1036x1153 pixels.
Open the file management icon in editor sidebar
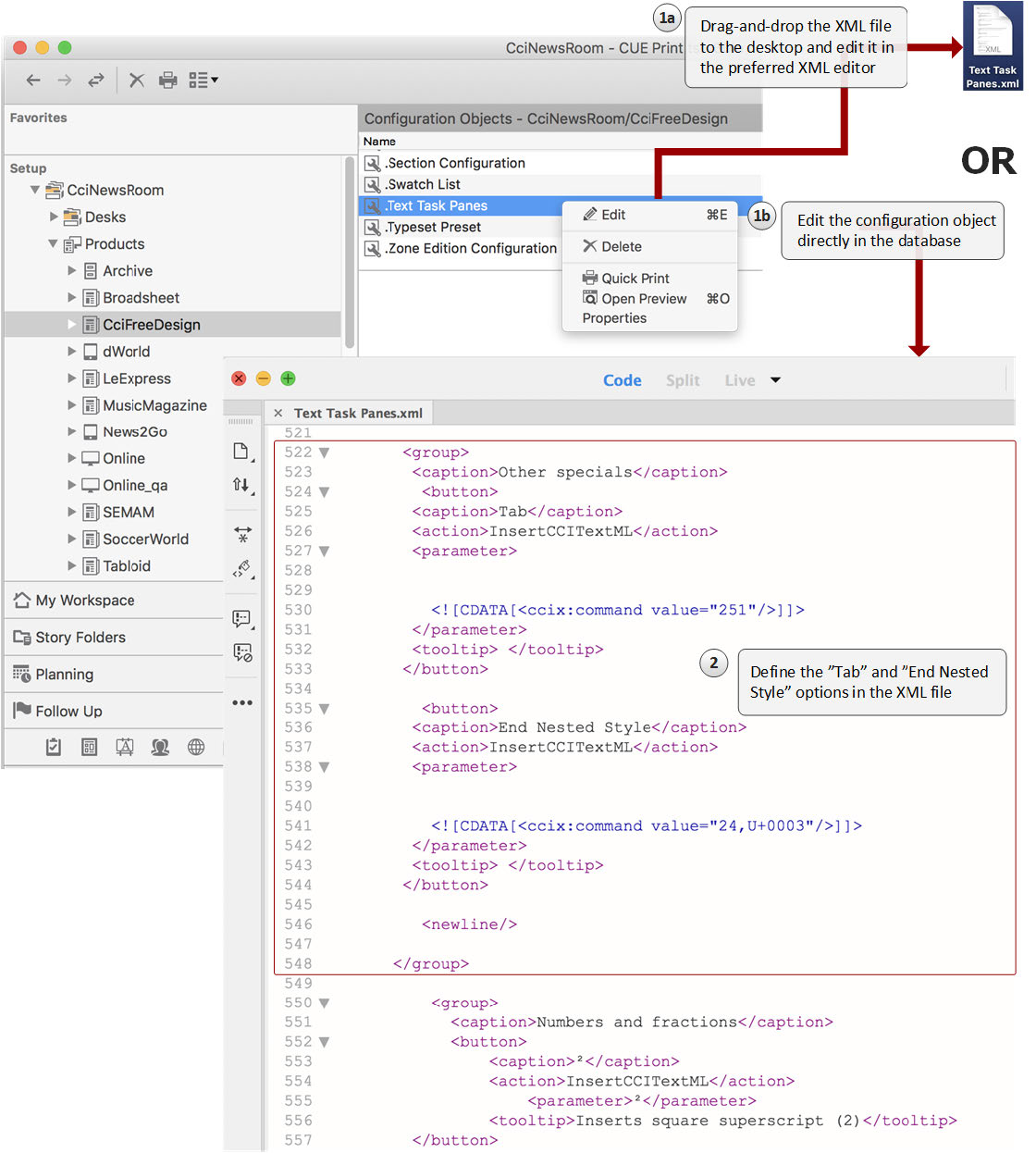tap(241, 452)
